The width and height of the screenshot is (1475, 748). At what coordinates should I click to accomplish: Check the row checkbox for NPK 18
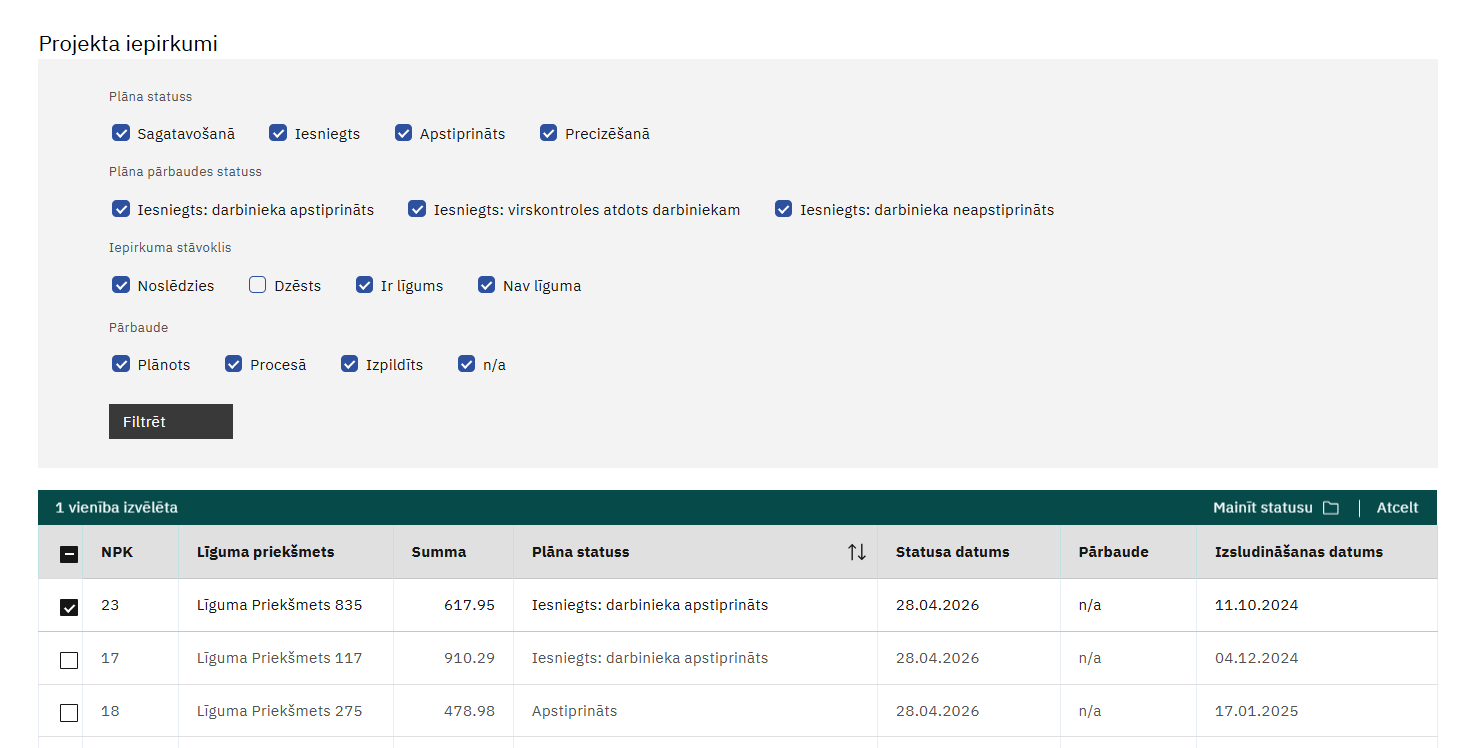click(x=69, y=713)
